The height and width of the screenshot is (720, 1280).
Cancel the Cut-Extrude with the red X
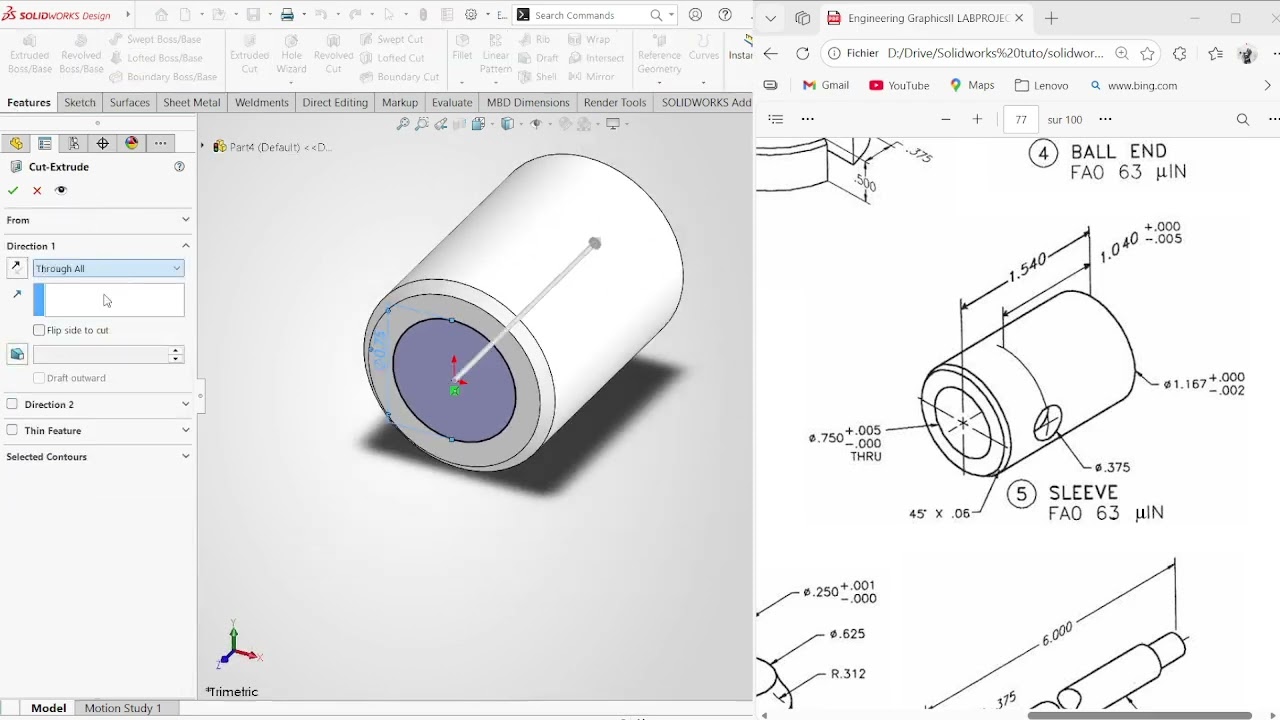point(37,190)
